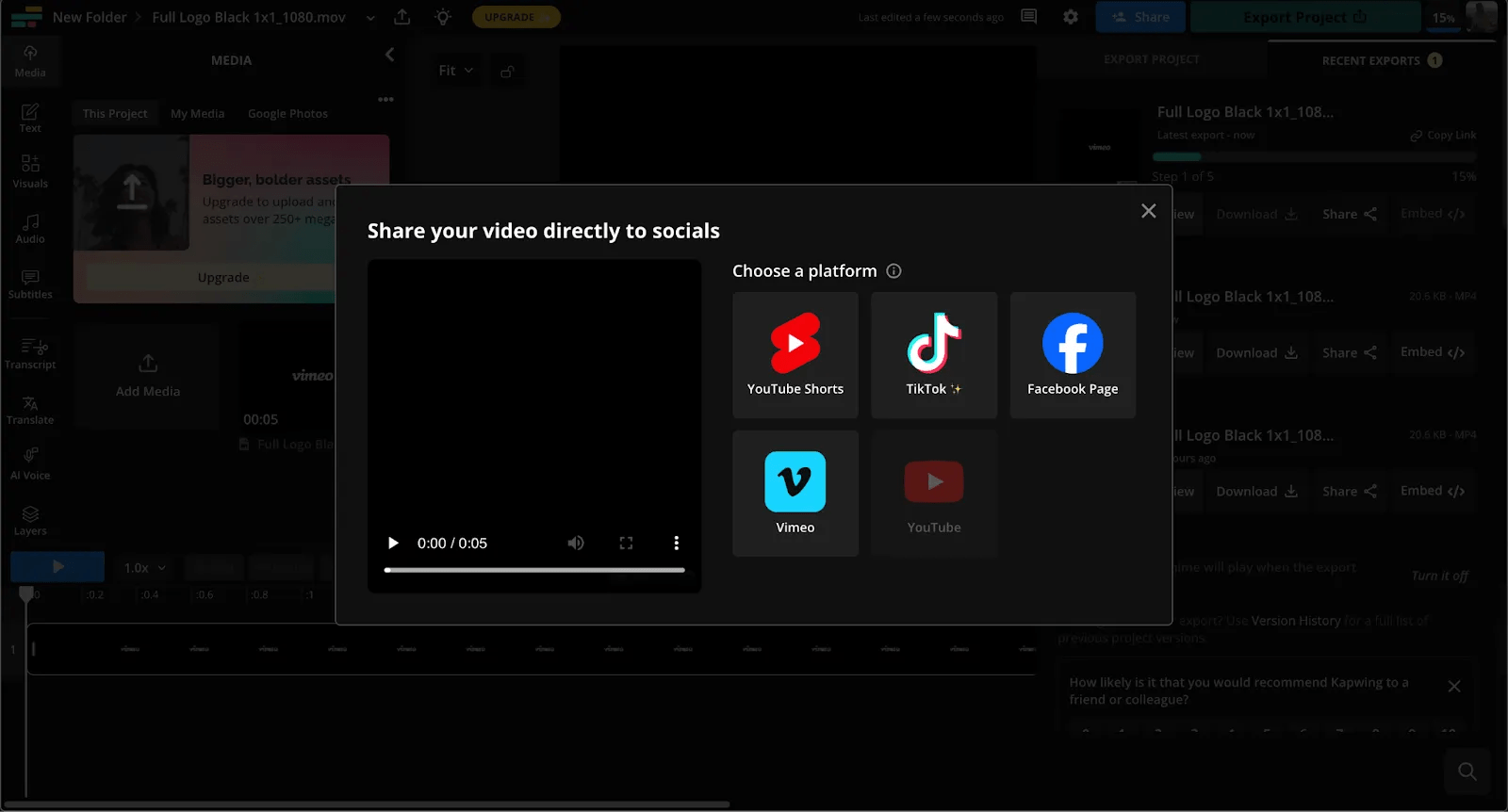Click the Kapwing logo top left
This screenshot has width=1508, height=812.
(x=26, y=17)
